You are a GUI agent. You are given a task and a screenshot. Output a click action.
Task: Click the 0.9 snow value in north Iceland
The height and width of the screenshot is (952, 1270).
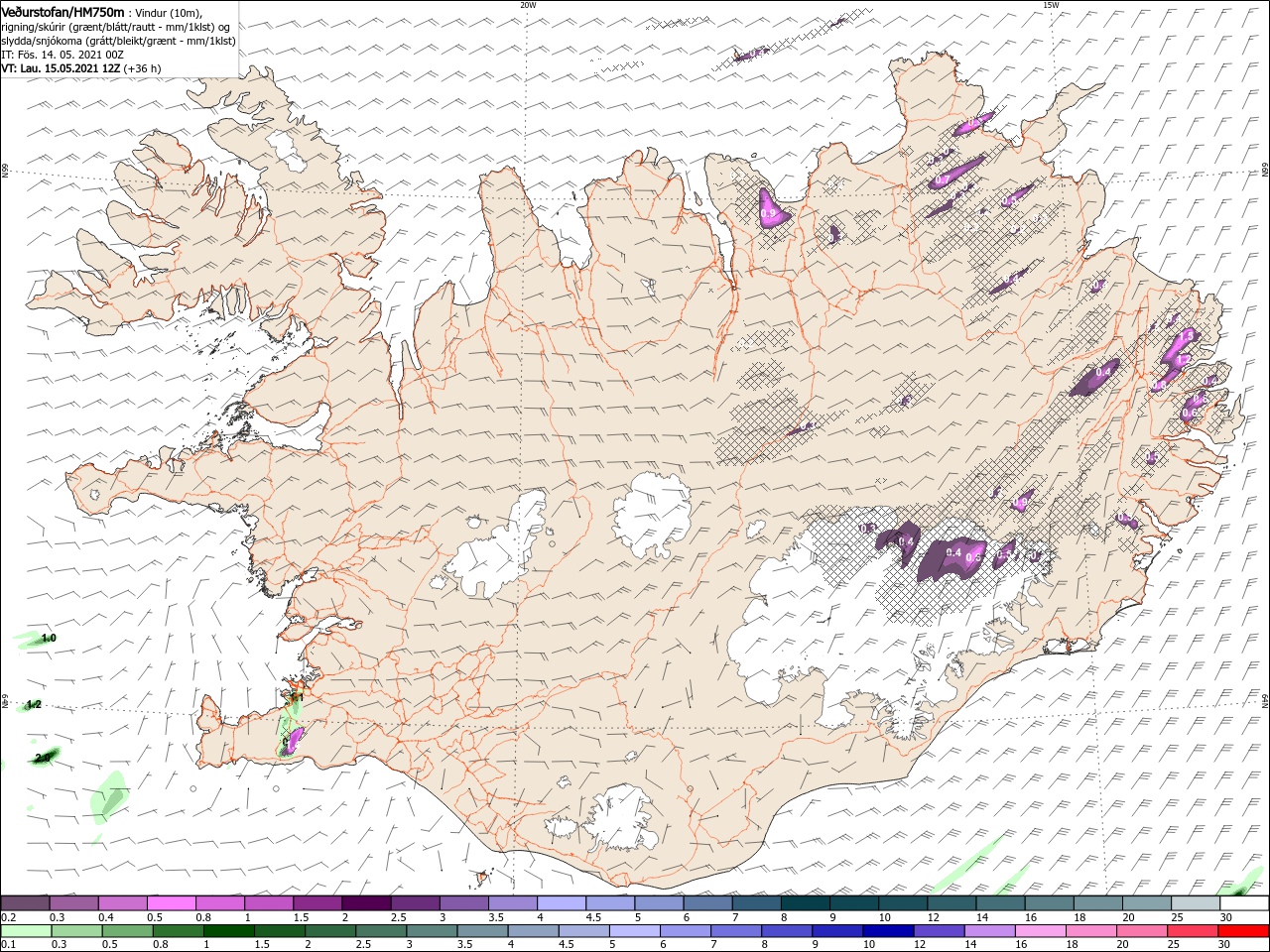coord(768,213)
